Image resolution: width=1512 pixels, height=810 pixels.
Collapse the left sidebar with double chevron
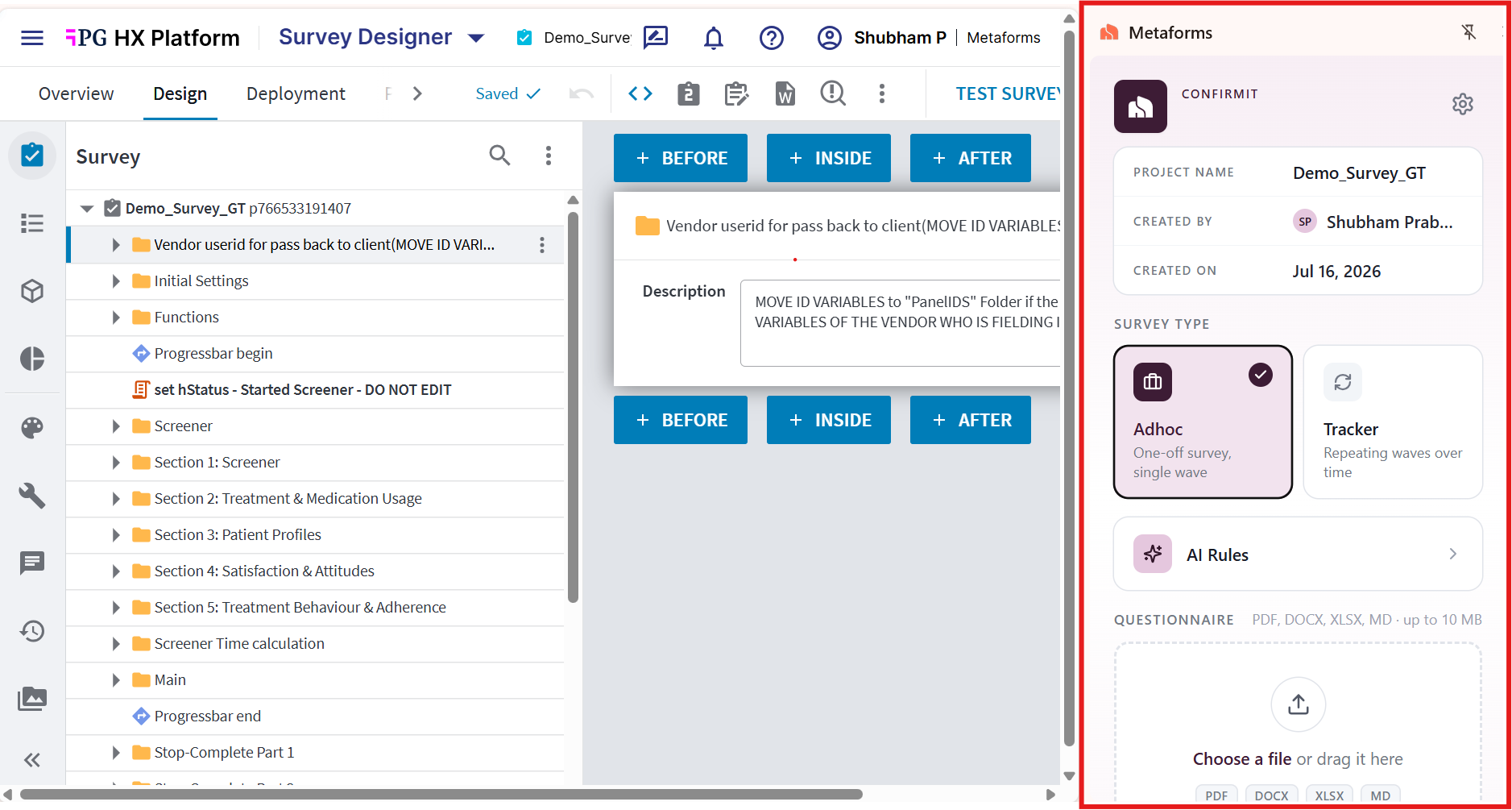[x=32, y=760]
